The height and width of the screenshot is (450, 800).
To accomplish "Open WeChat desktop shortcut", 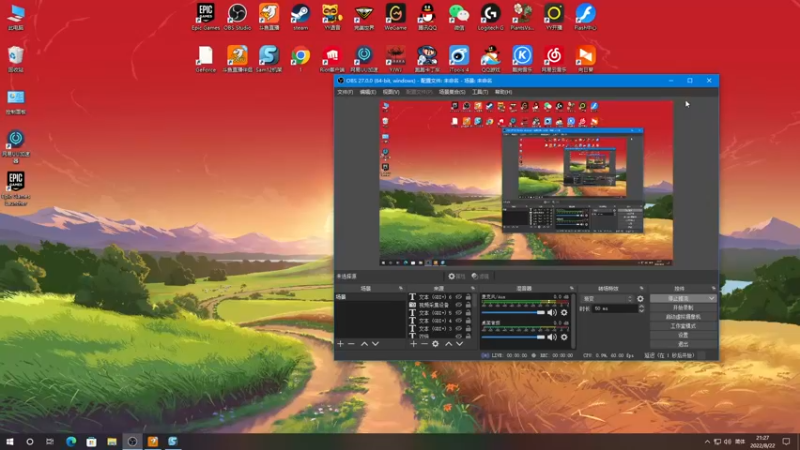I will [x=459, y=17].
